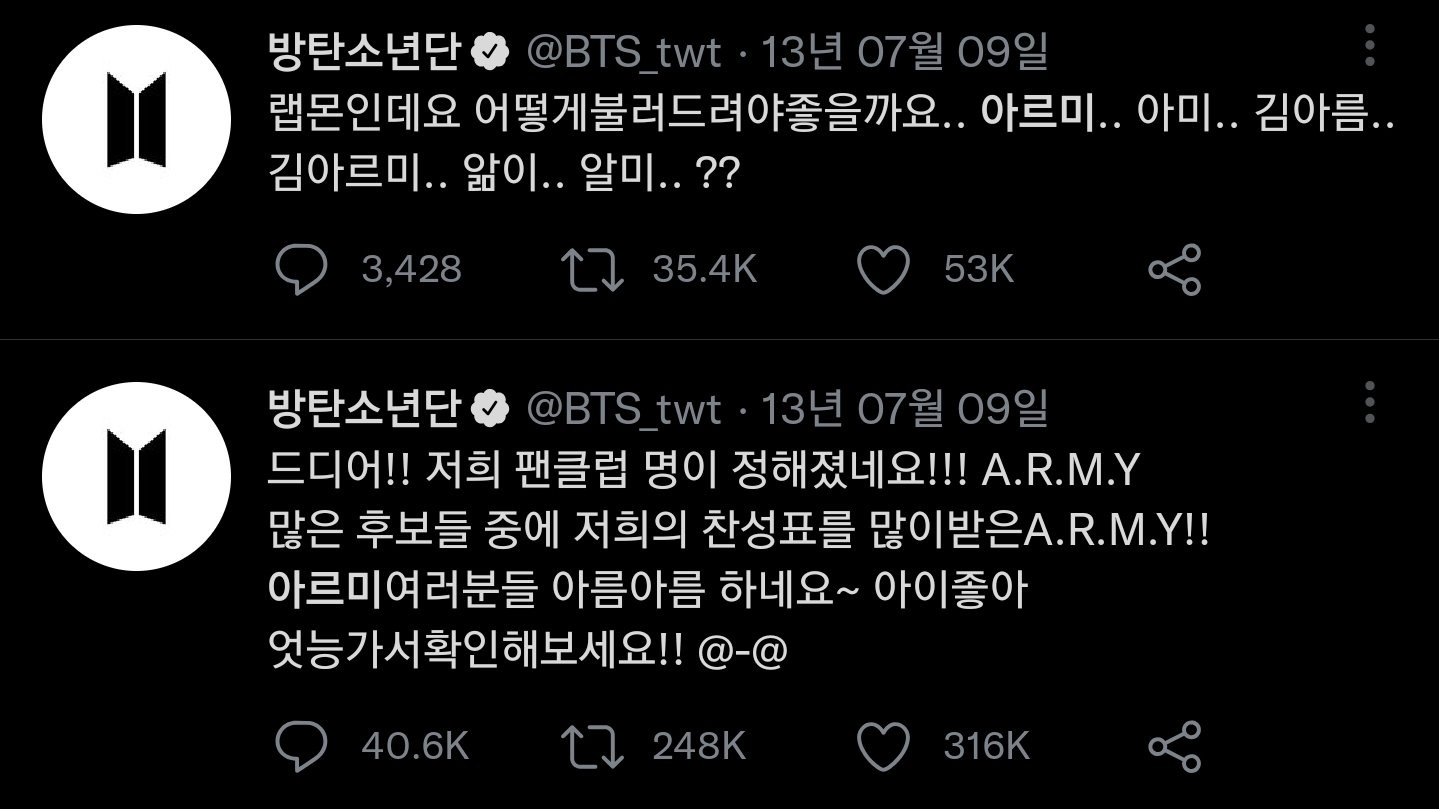The width and height of the screenshot is (1439, 809).
Task: Open BTS profile picture on first tweet
Action: (136, 120)
